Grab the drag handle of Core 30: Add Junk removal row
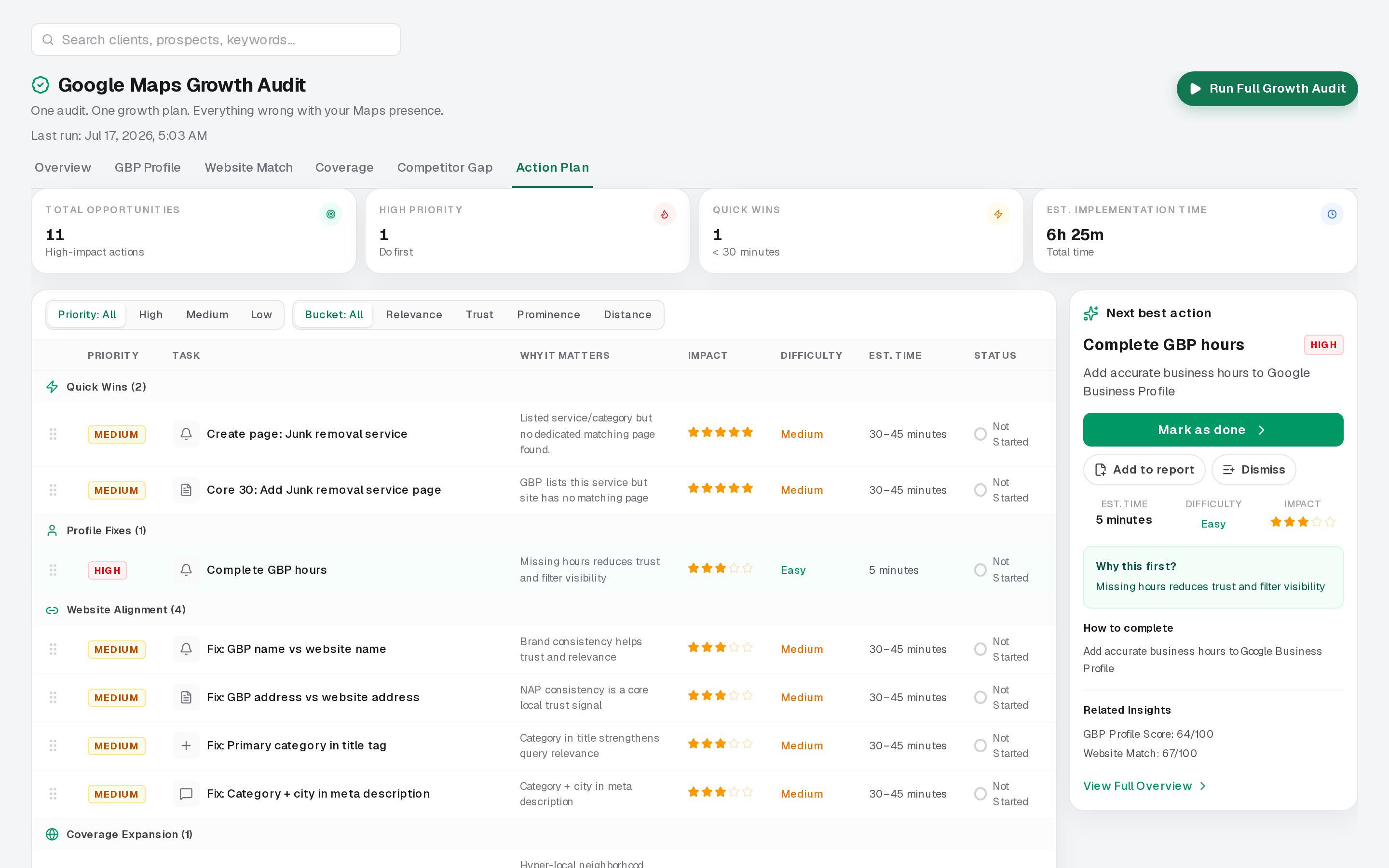 pyautogui.click(x=53, y=489)
